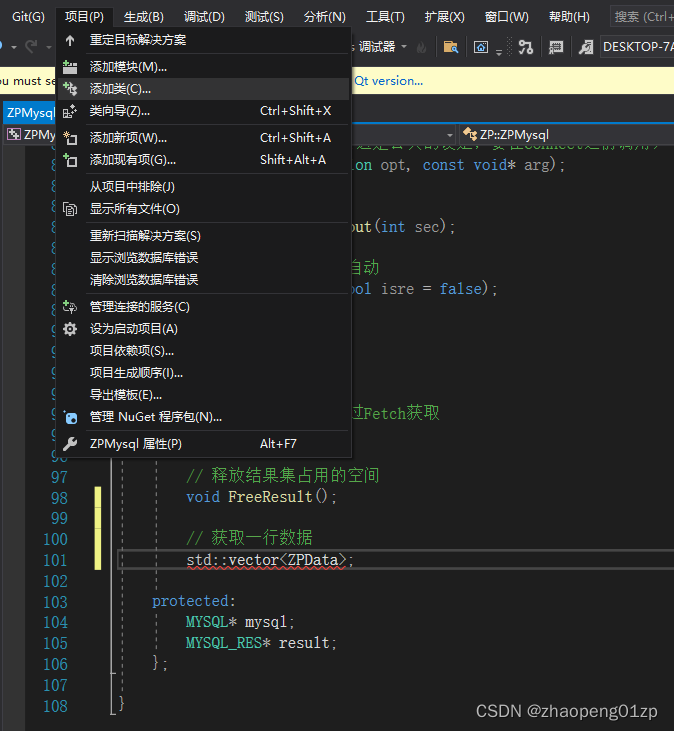Choose 添加现有项(G)... menu entry
The height and width of the screenshot is (731, 674).
coord(204,160)
